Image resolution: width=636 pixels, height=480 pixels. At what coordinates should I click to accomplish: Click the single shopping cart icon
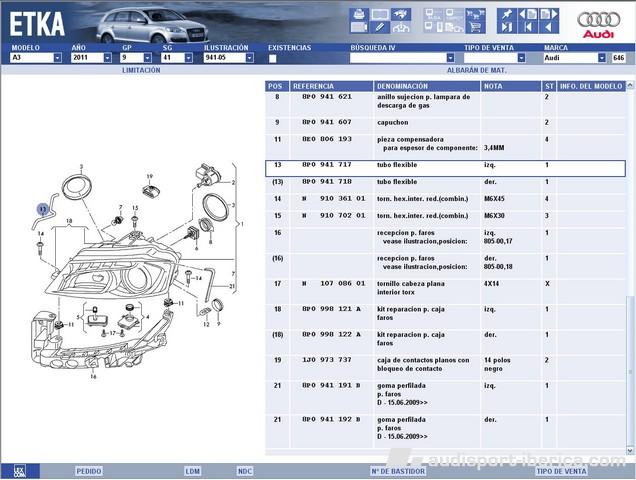click(475, 28)
